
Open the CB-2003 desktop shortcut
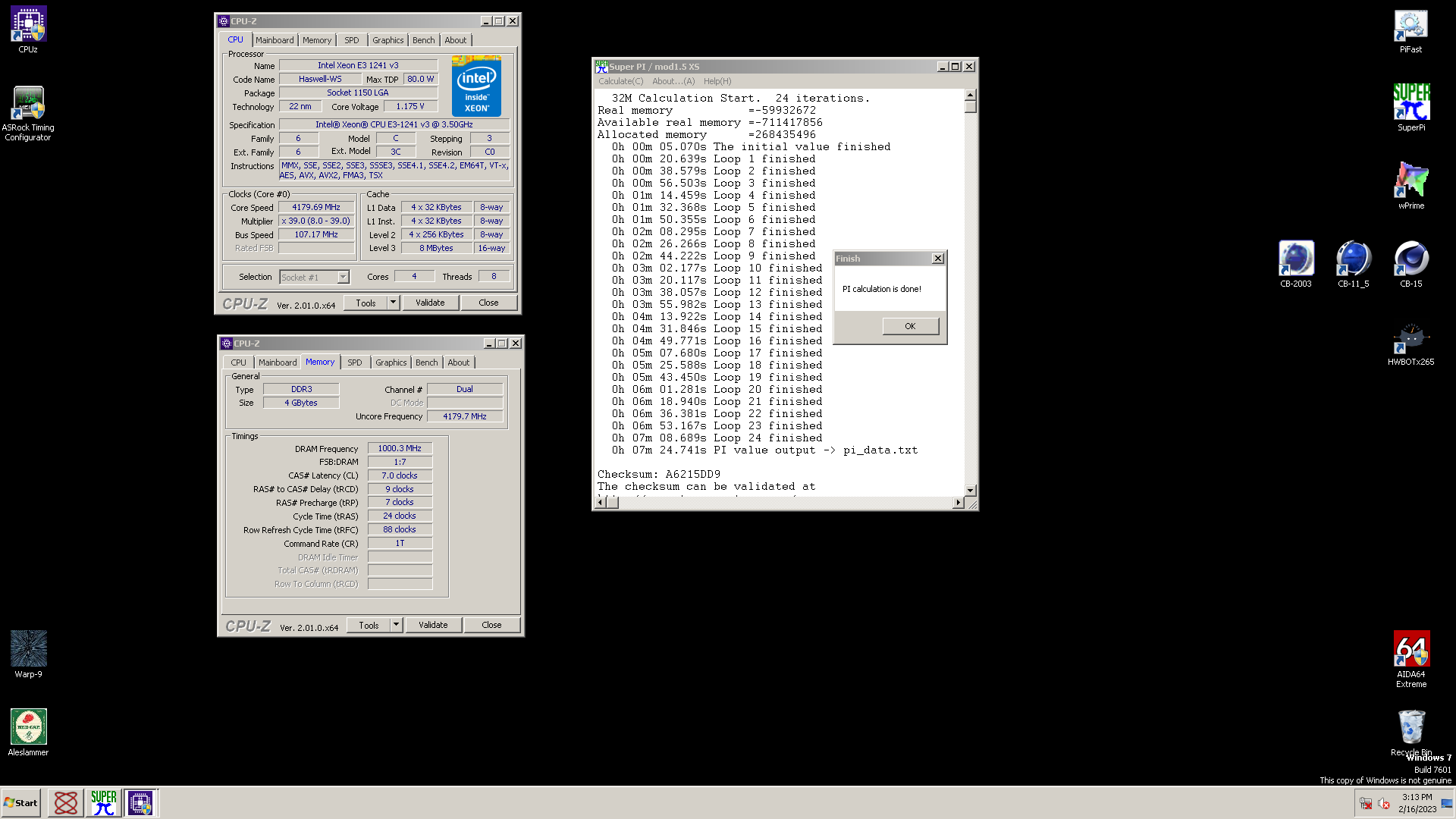[1295, 264]
